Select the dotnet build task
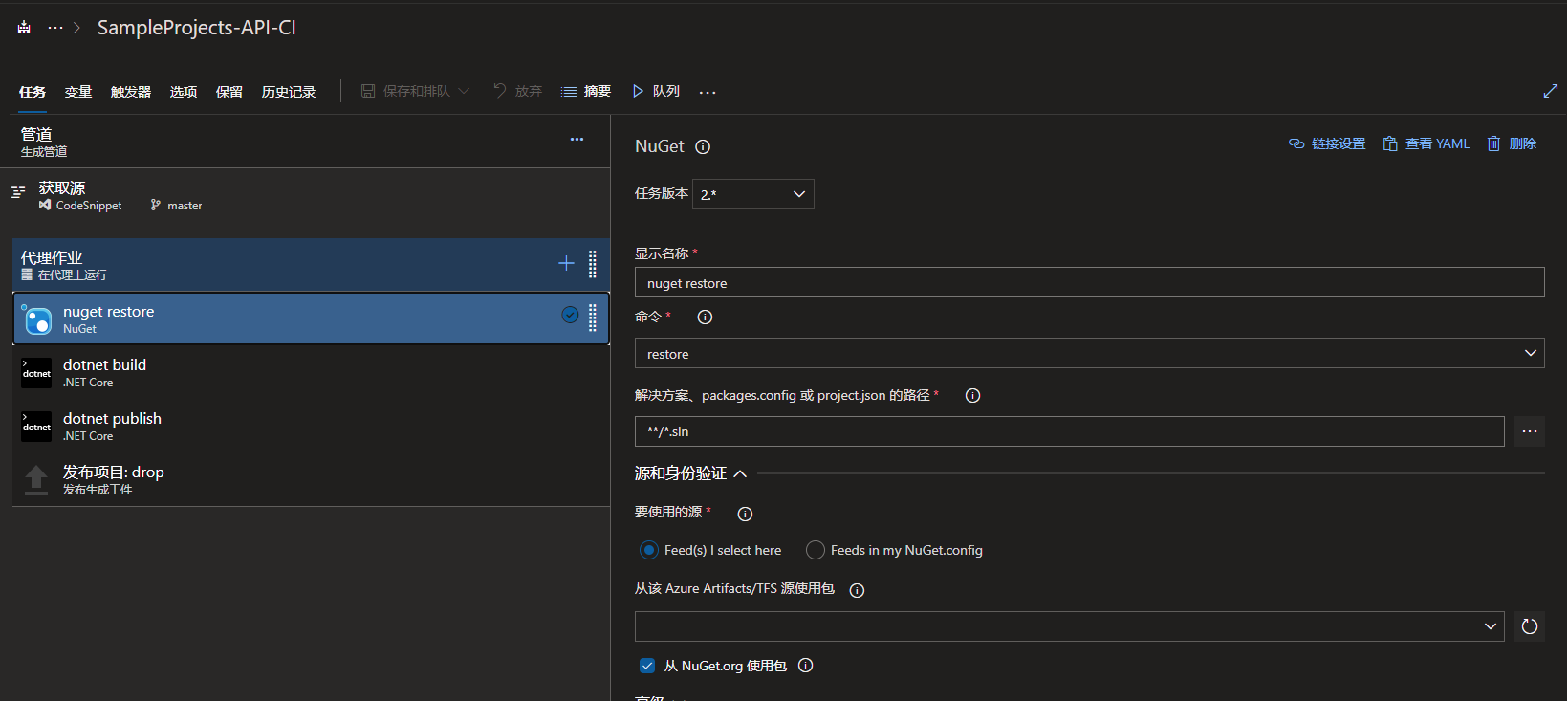 coord(311,372)
